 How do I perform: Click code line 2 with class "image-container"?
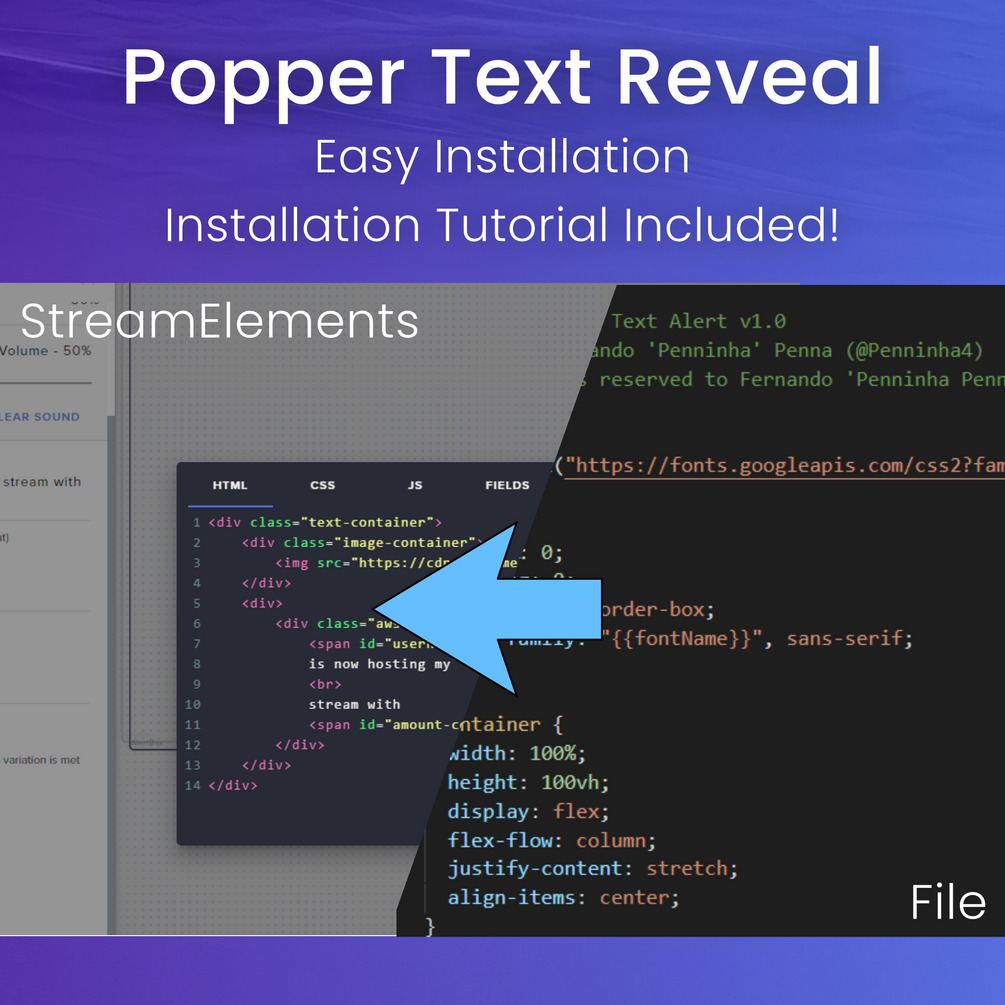[362, 543]
